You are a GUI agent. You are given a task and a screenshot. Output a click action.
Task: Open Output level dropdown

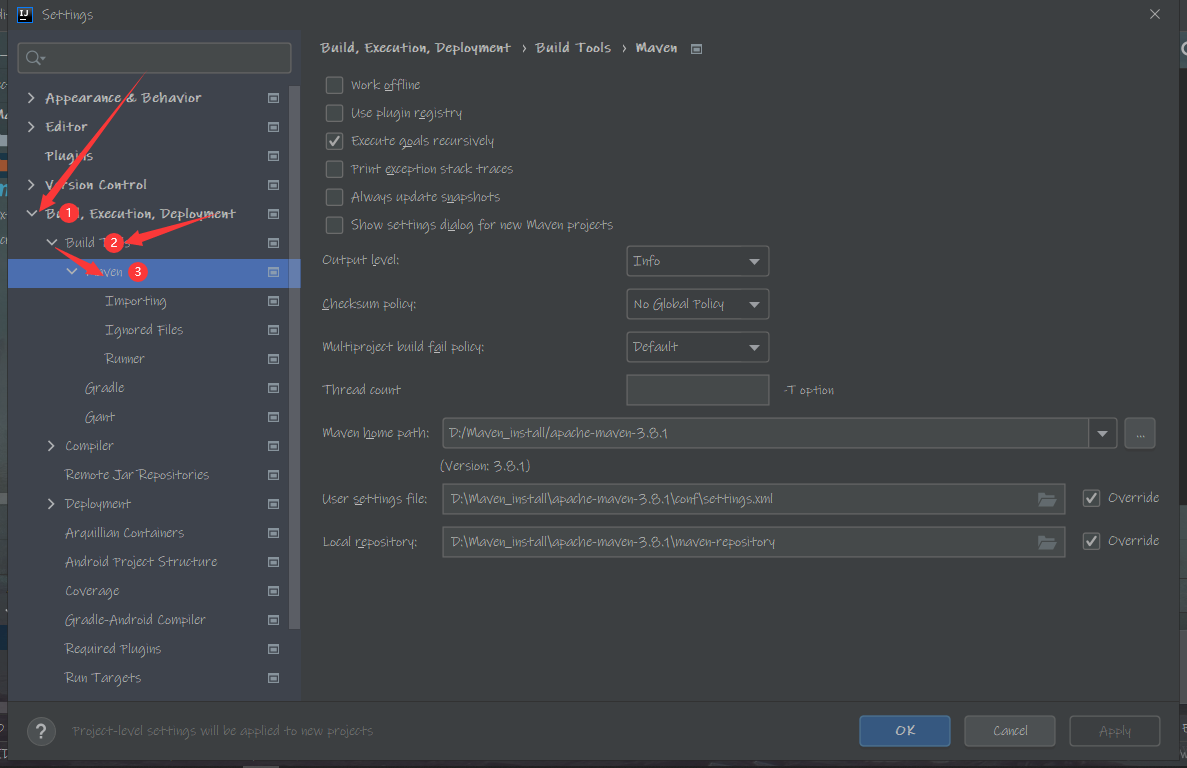point(697,261)
